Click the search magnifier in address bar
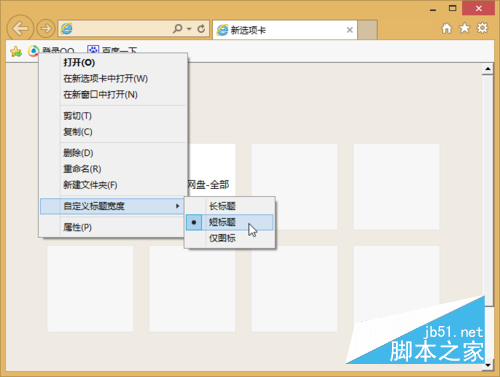This screenshot has width=500, height=377. click(x=178, y=29)
